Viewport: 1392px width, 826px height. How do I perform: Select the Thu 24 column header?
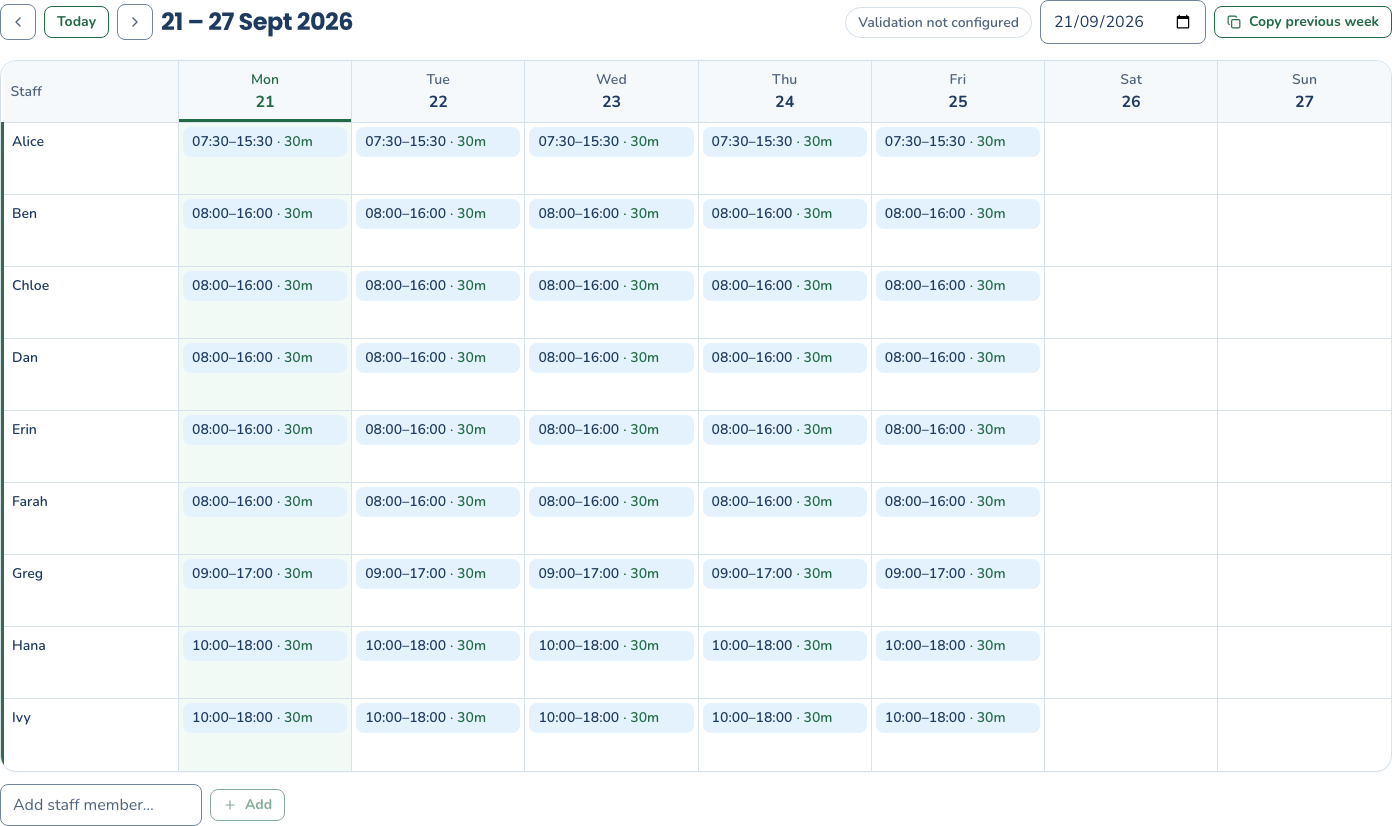click(x=785, y=91)
